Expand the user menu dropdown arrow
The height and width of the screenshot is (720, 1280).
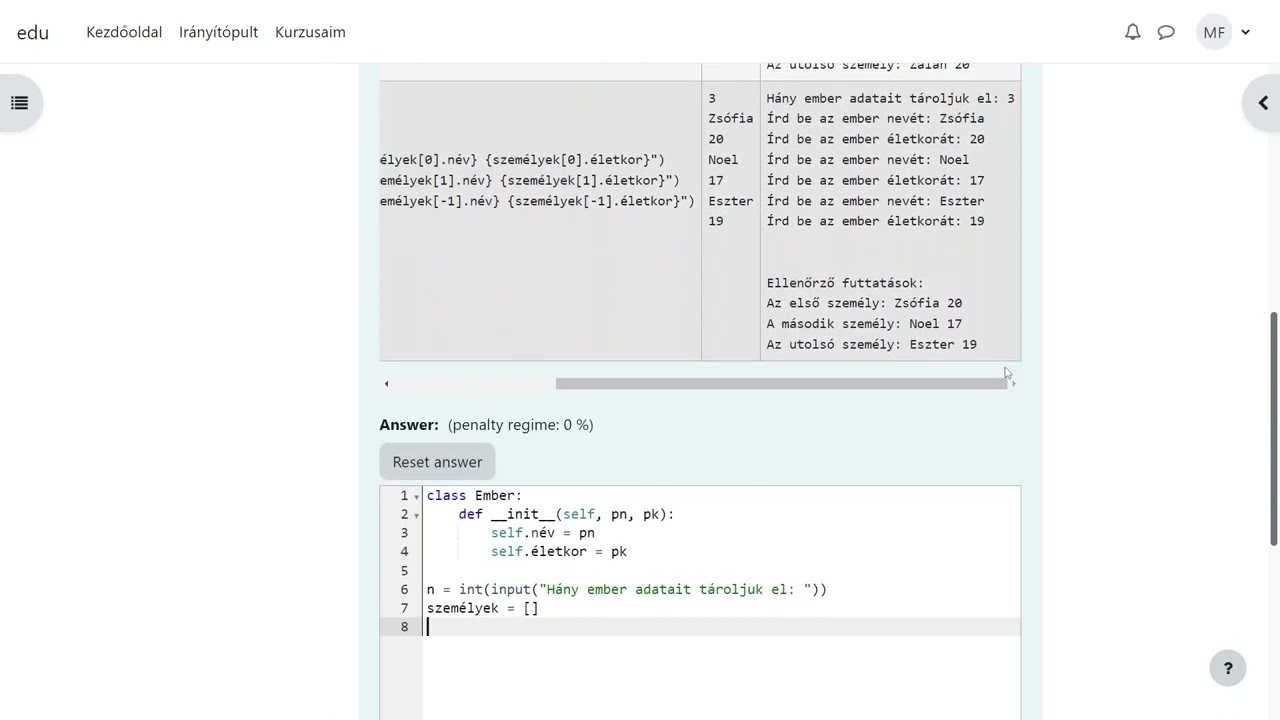tap(1246, 32)
